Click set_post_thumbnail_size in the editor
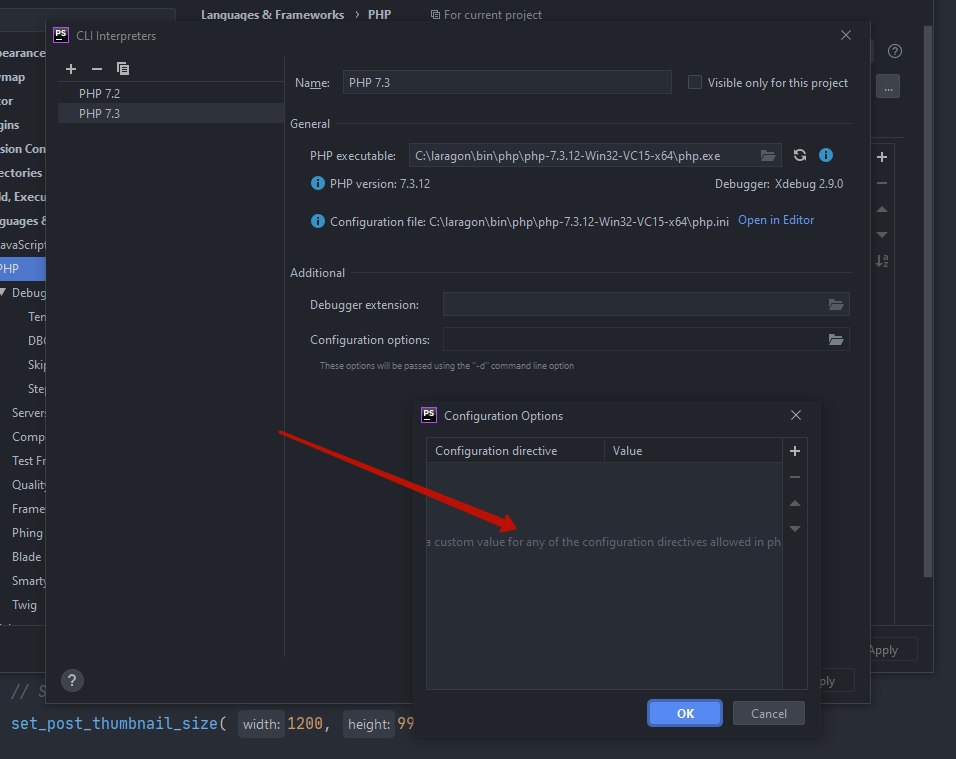The width and height of the screenshot is (956, 759). [115, 724]
